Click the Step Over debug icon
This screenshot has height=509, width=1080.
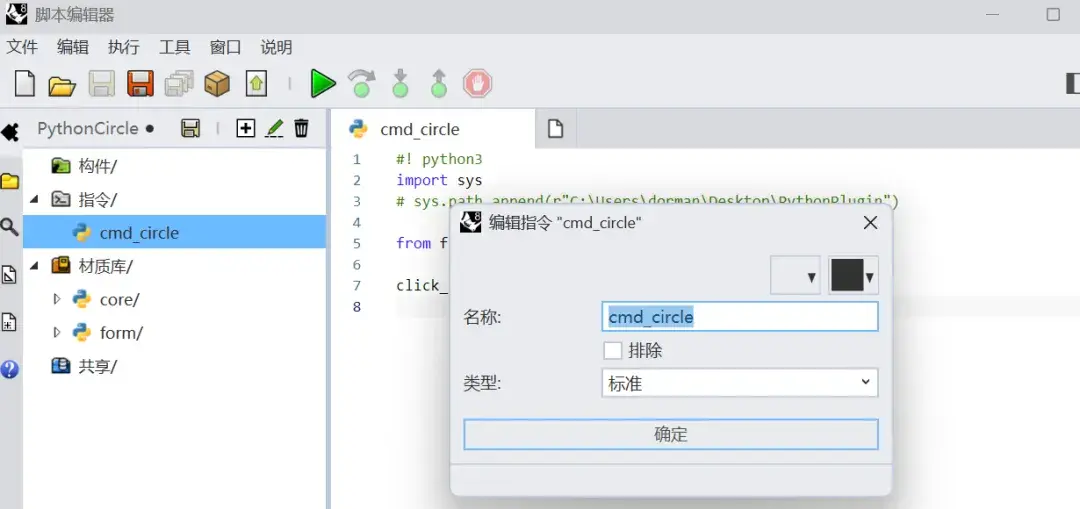coord(362,84)
